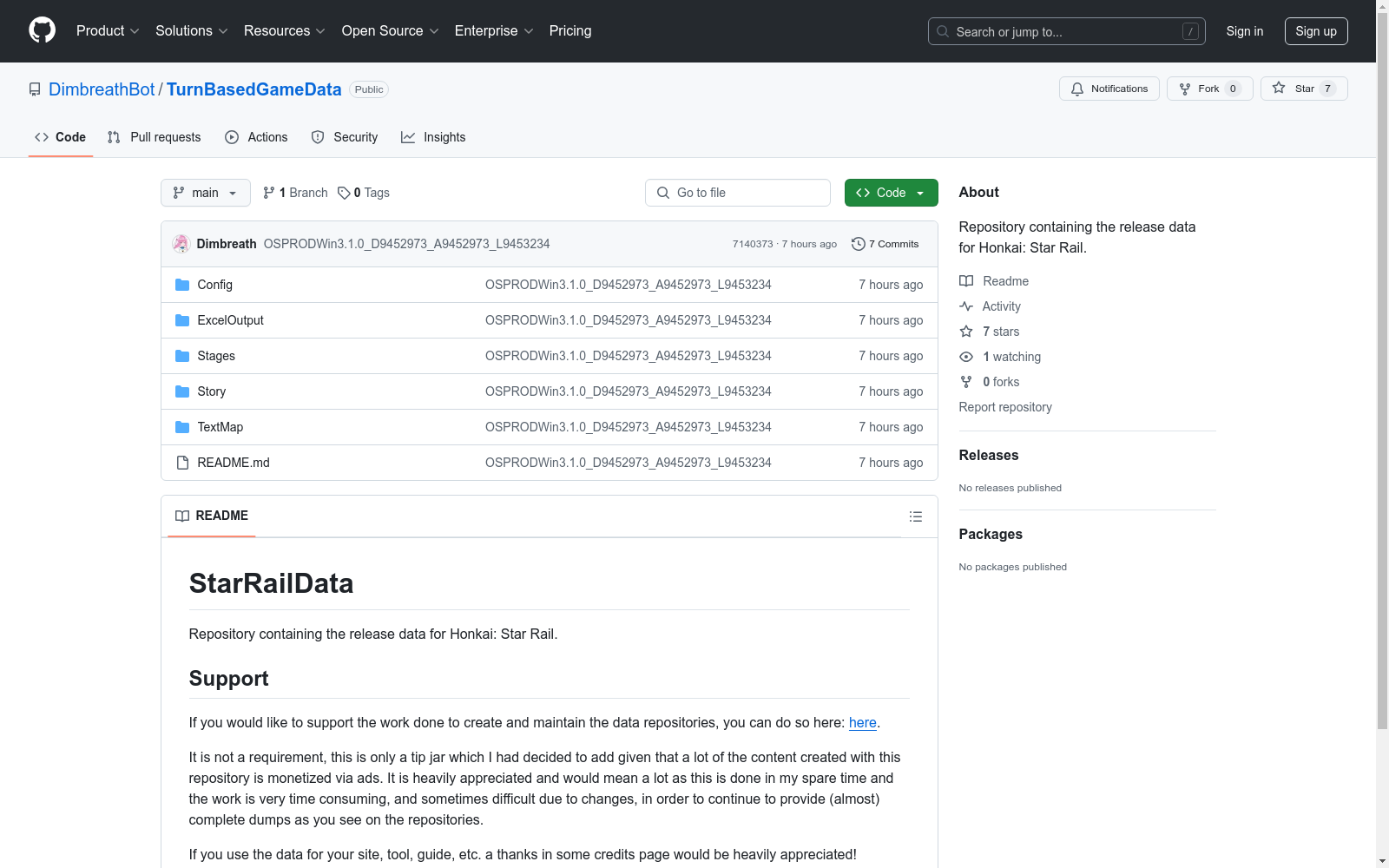The height and width of the screenshot is (868, 1389).
Task: Click the TextMap folder icon
Action: click(x=182, y=427)
